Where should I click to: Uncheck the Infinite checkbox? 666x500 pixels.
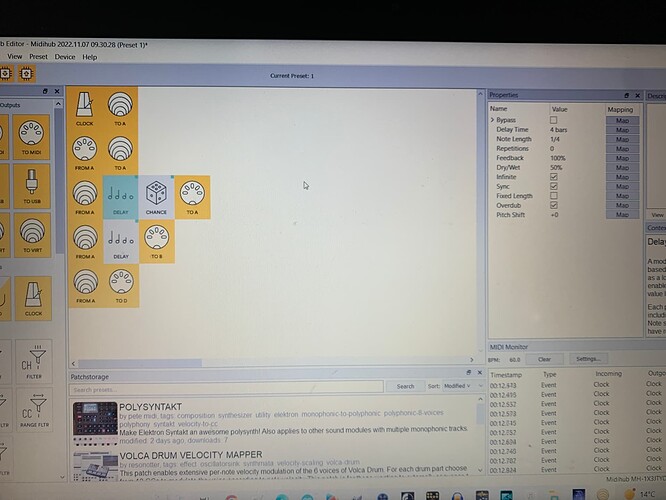tap(554, 177)
